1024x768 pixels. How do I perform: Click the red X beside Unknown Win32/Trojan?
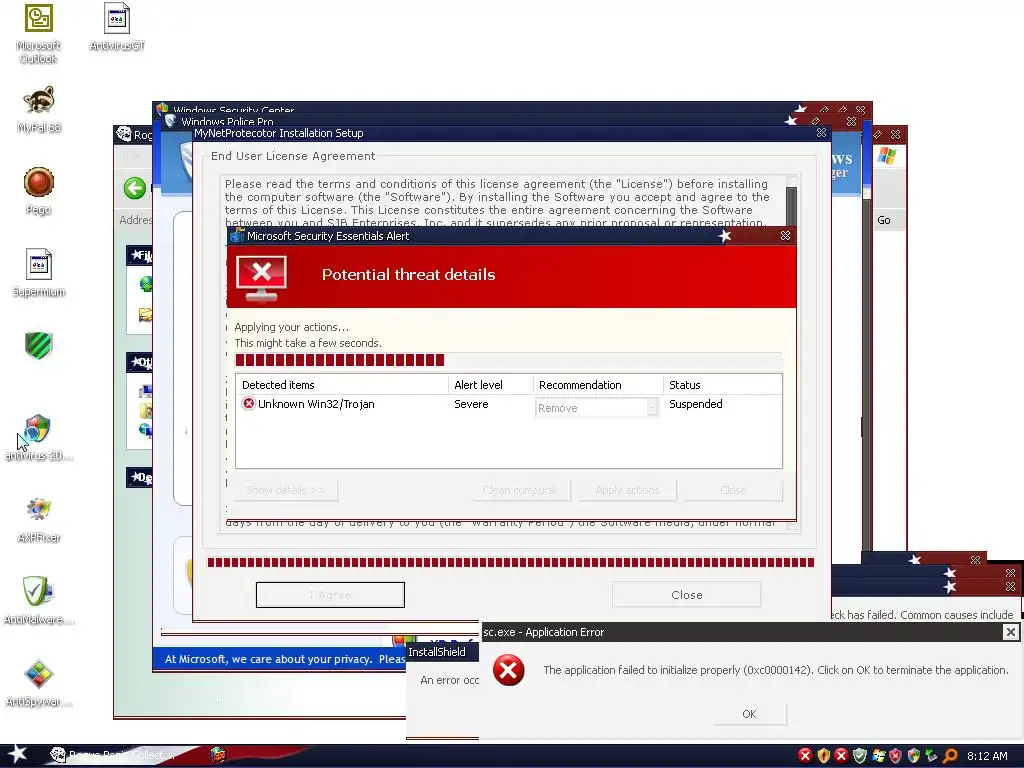point(248,404)
